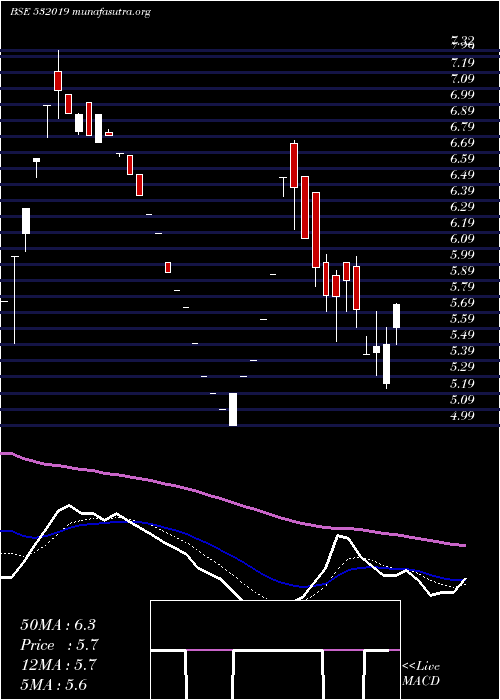Image resolution: width=500 pixels, height=700 pixels.
Task: Click the 5.99 price axis value
Action: tap(462, 255)
